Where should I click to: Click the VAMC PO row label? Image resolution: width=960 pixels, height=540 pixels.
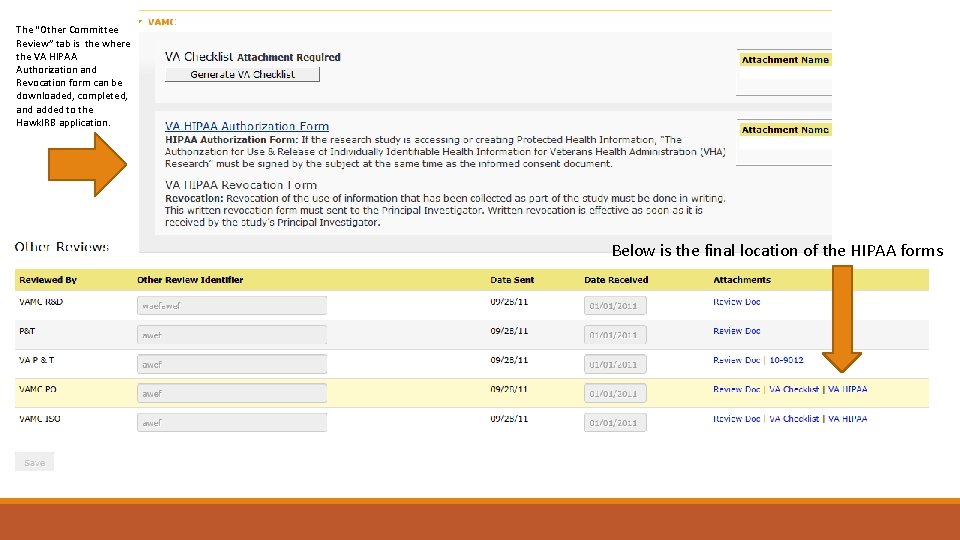[x=38, y=389]
